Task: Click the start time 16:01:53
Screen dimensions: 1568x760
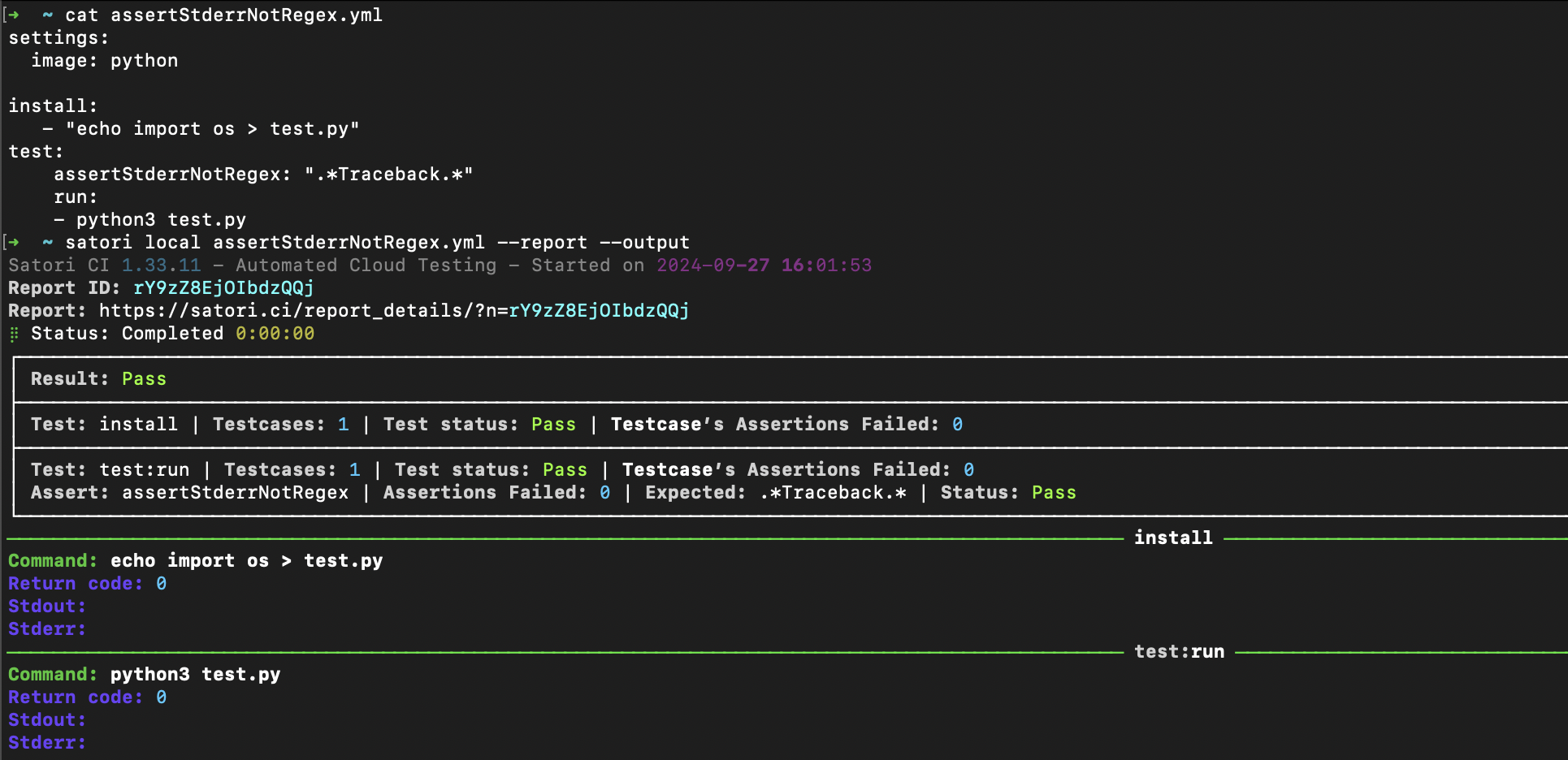Action: pyautogui.click(x=826, y=266)
